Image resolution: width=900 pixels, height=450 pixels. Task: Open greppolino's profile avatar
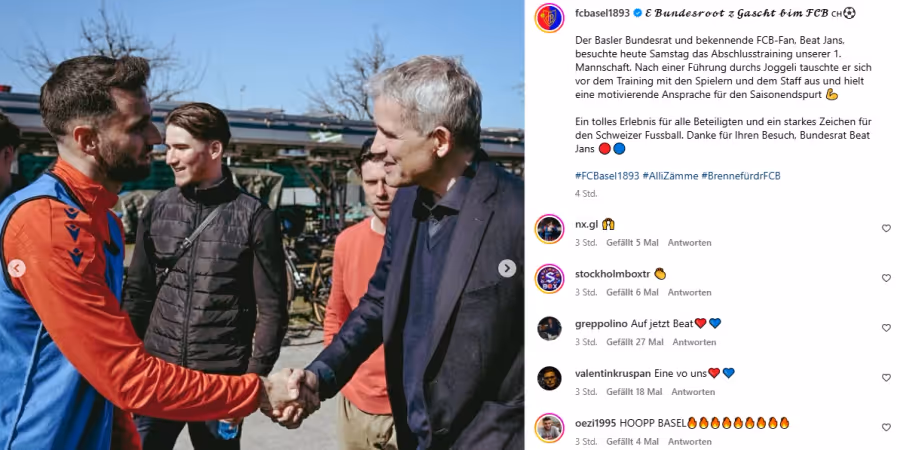[549, 328]
